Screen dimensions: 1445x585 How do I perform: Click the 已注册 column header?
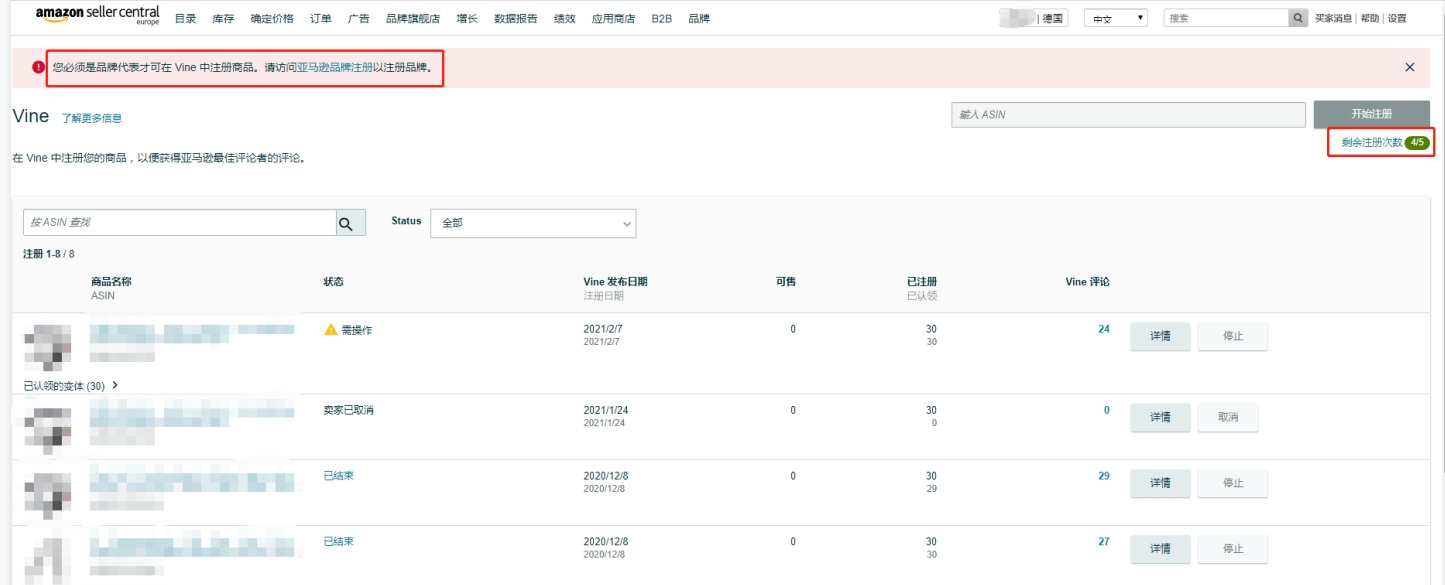(921, 282)
